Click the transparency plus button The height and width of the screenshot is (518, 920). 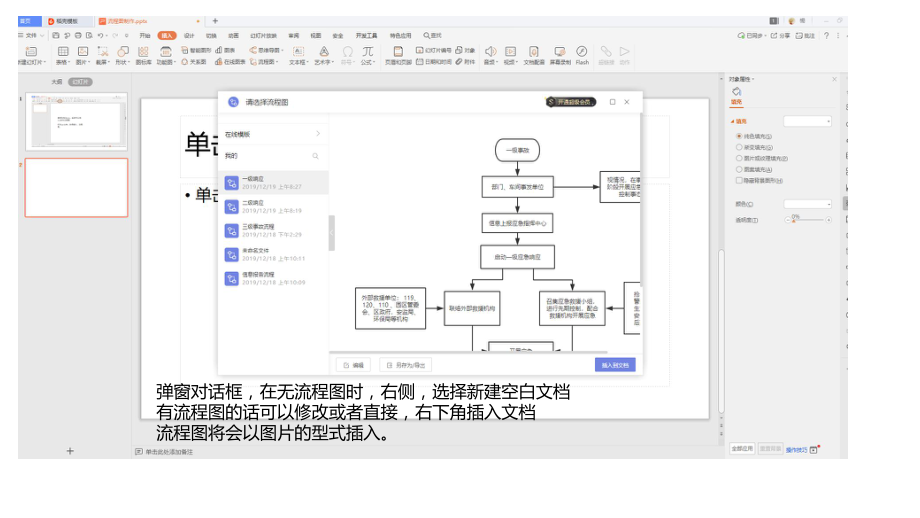(828, 220)
